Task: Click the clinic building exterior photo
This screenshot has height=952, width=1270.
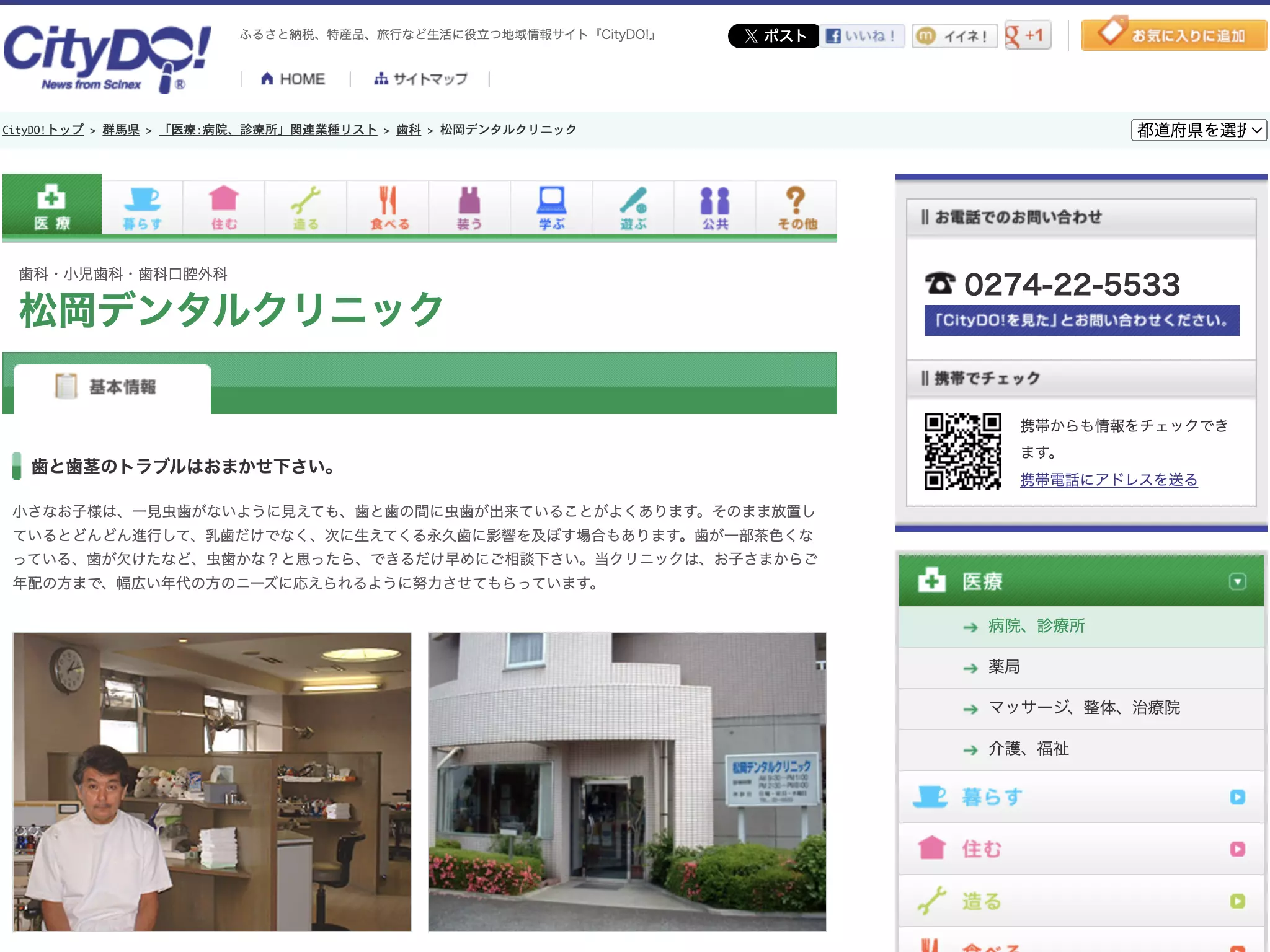Action: click(627, 782)
